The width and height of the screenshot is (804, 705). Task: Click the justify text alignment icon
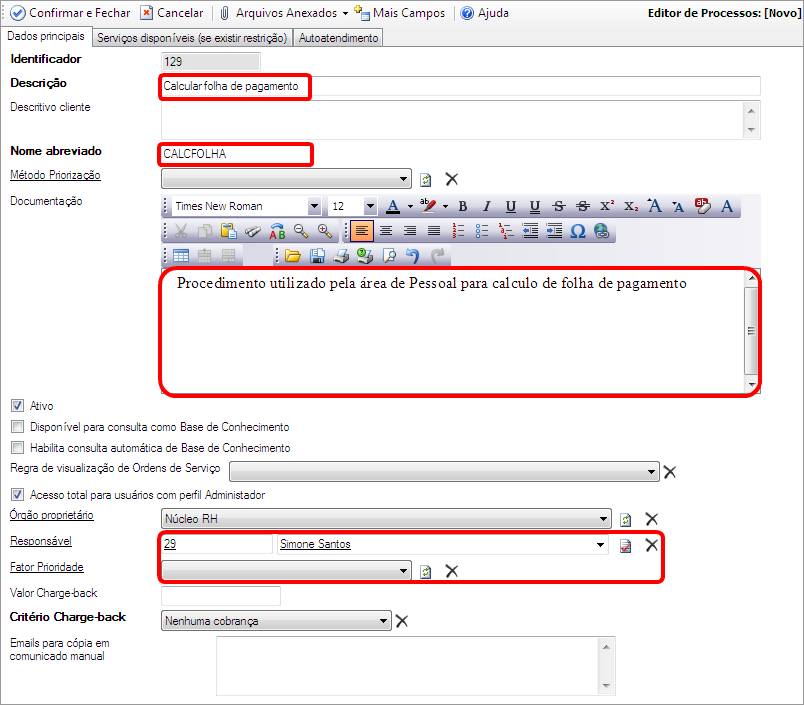coord(433,231)
